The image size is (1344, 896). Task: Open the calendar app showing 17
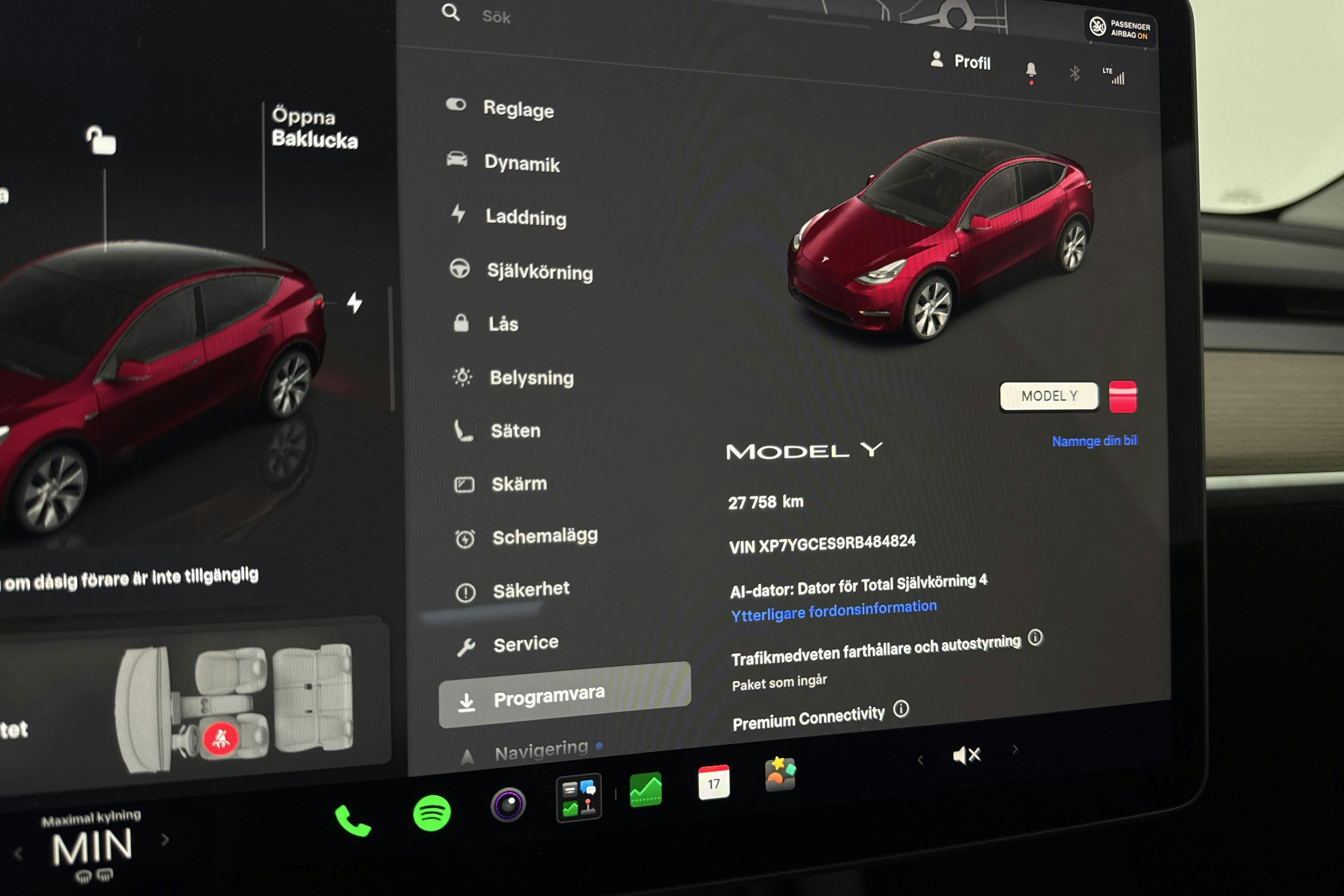coord(714,782)
